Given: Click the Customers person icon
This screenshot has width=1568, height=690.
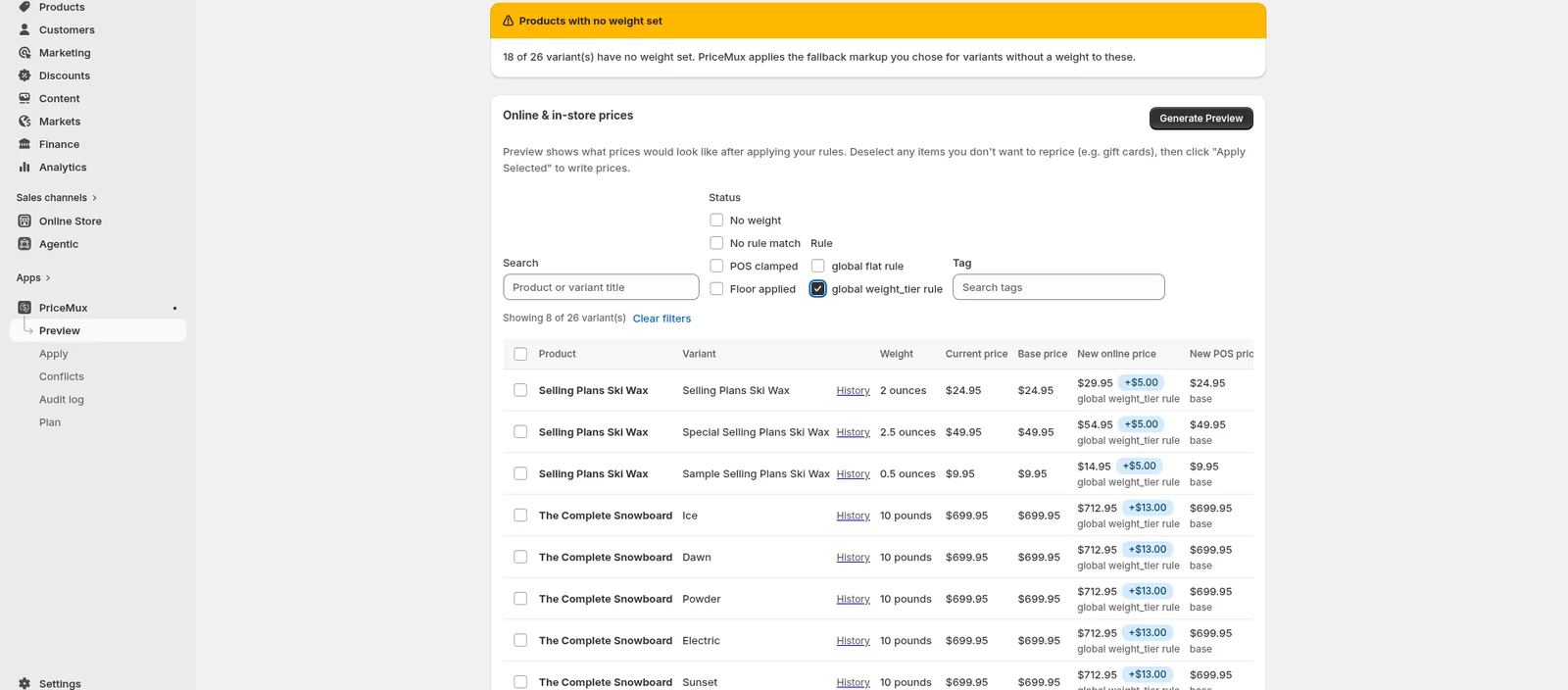Looking at the screenshot, I should [x=24, y=29].
